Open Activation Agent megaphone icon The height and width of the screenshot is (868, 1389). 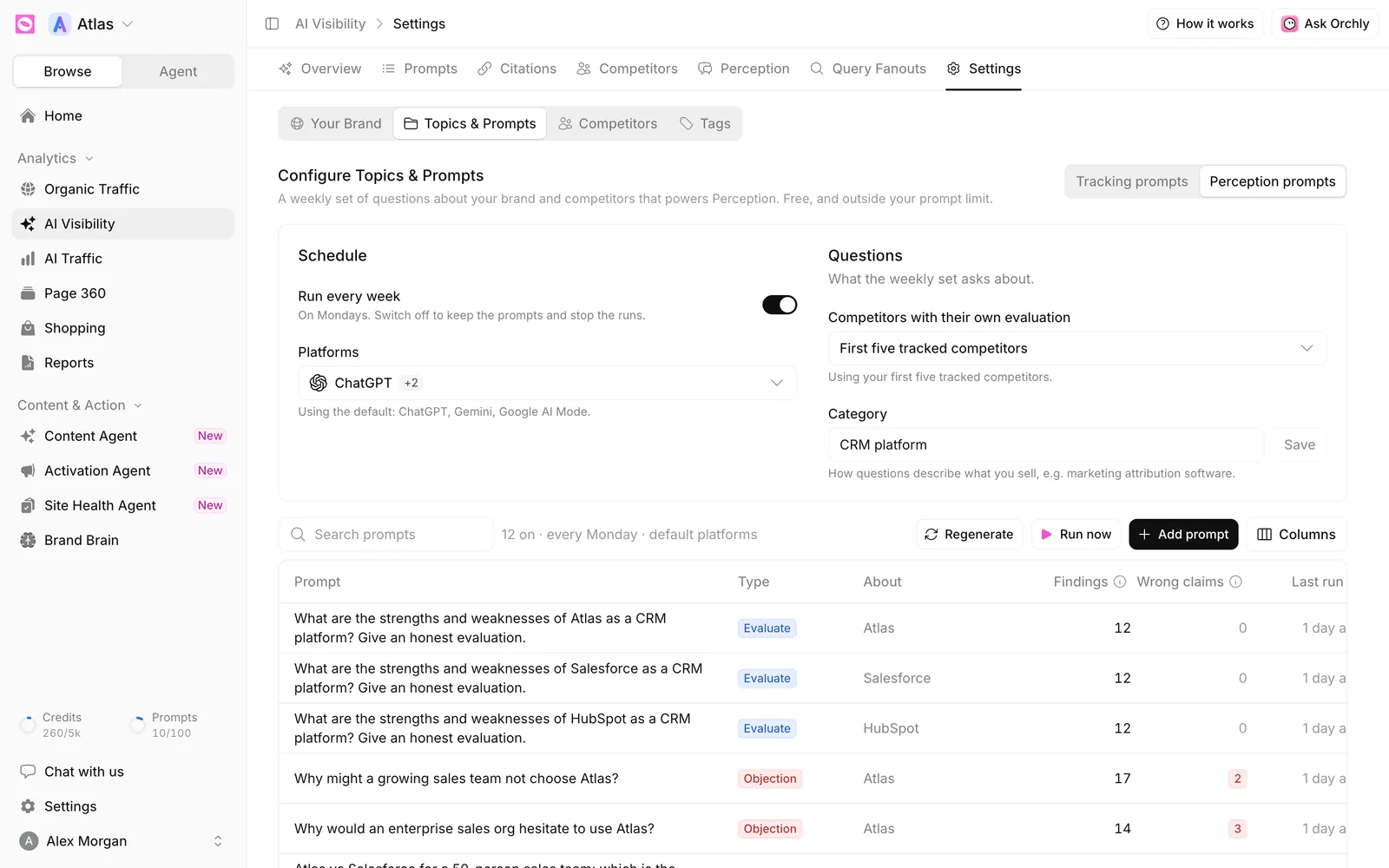pos(28,470)
